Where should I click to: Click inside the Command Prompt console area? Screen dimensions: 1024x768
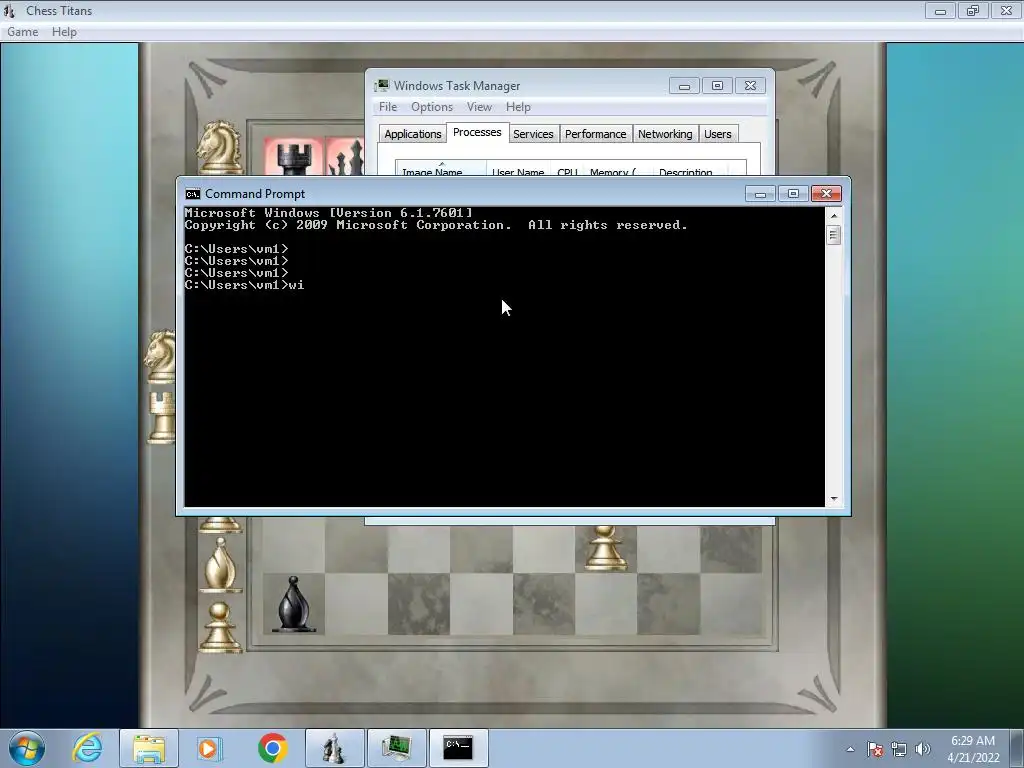pos(504,357)
